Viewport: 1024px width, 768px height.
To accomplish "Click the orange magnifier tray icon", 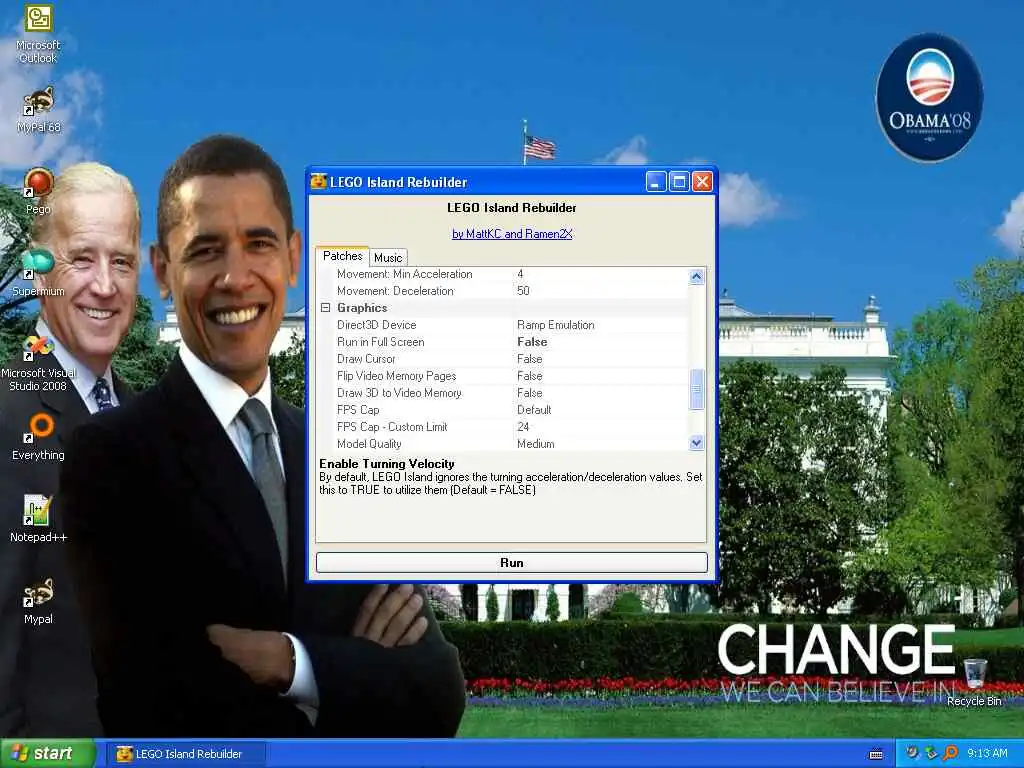I will 950,754.
